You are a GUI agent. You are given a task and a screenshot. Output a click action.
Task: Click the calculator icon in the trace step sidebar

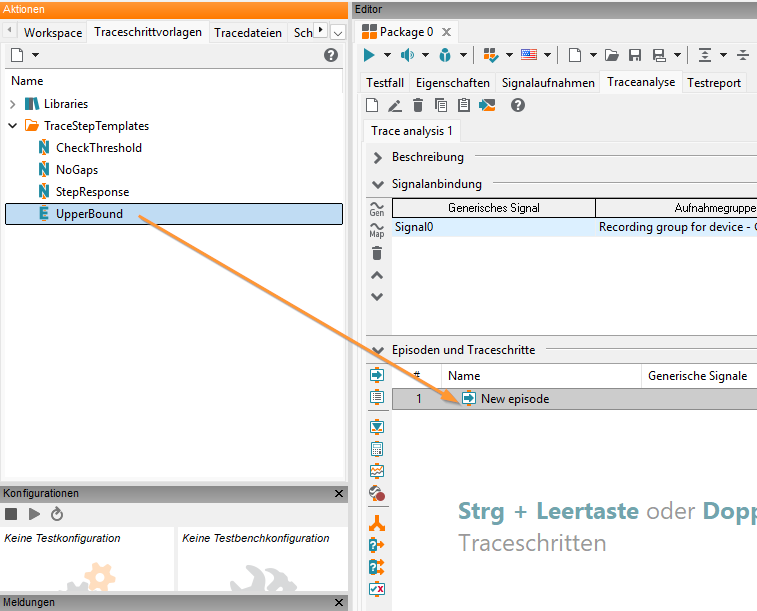coord(377,449)
